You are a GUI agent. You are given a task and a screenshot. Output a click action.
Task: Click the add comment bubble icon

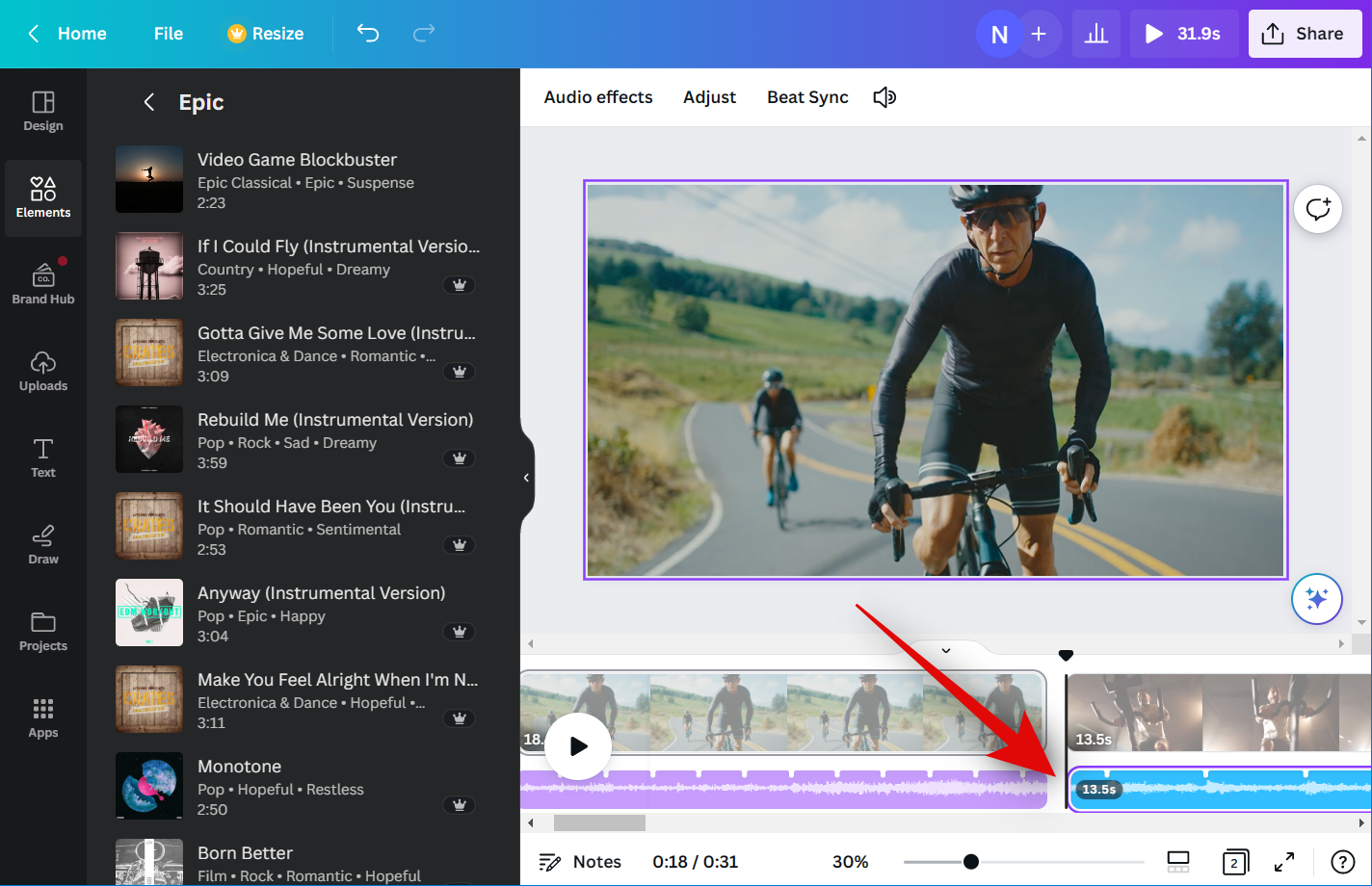tap(1317, 209)
